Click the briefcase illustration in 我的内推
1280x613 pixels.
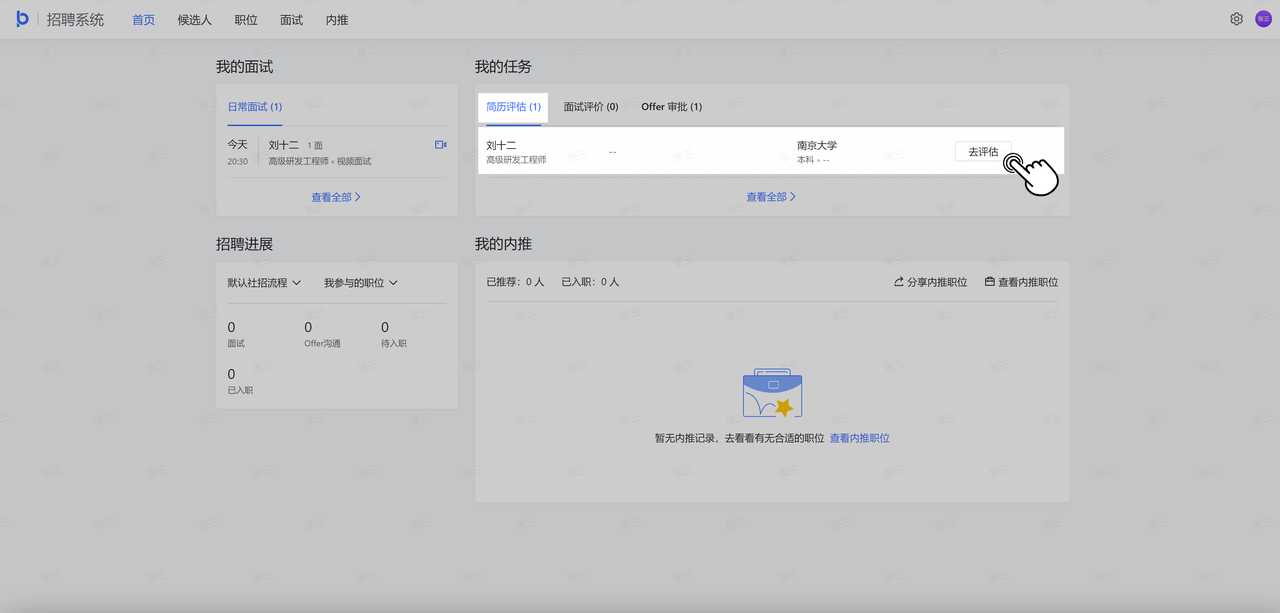(x=772, y=394)
